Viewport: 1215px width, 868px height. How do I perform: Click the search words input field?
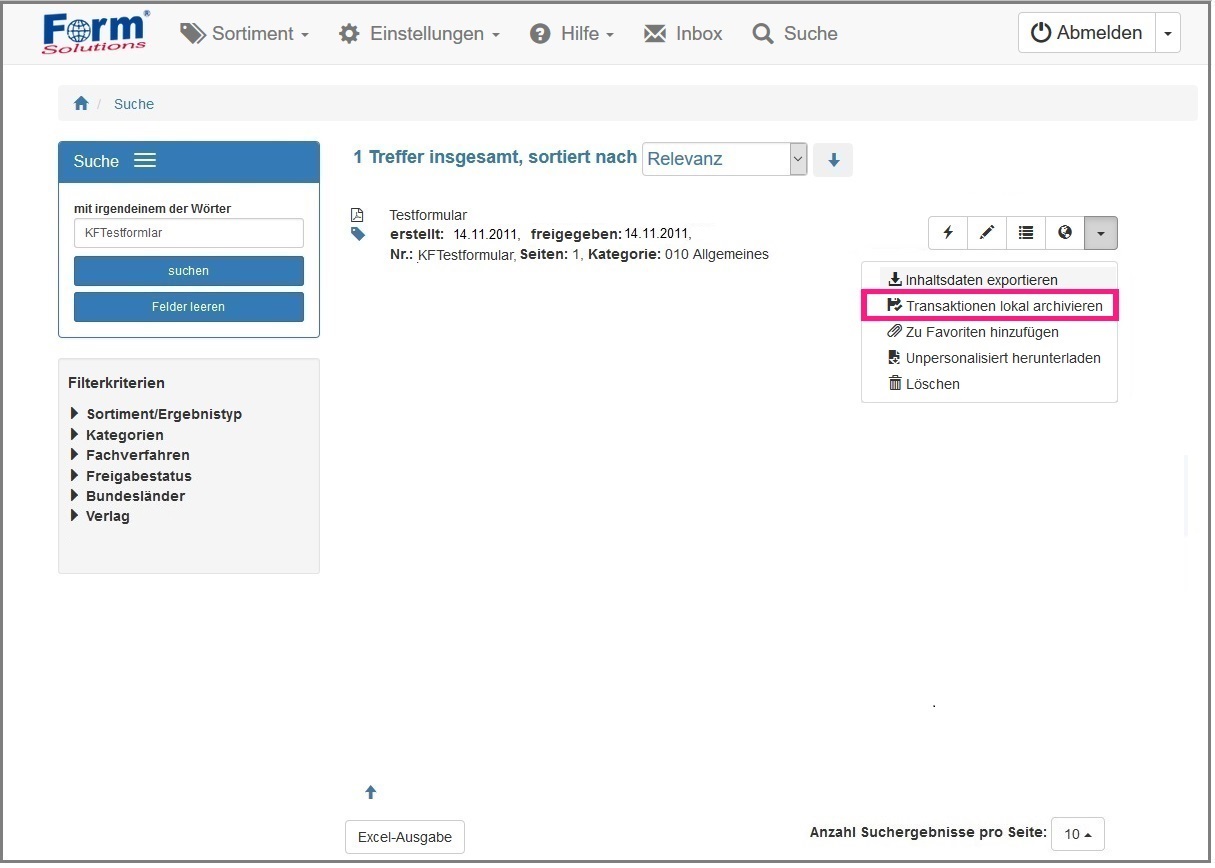pyautogui.click(x=189, y=233)
